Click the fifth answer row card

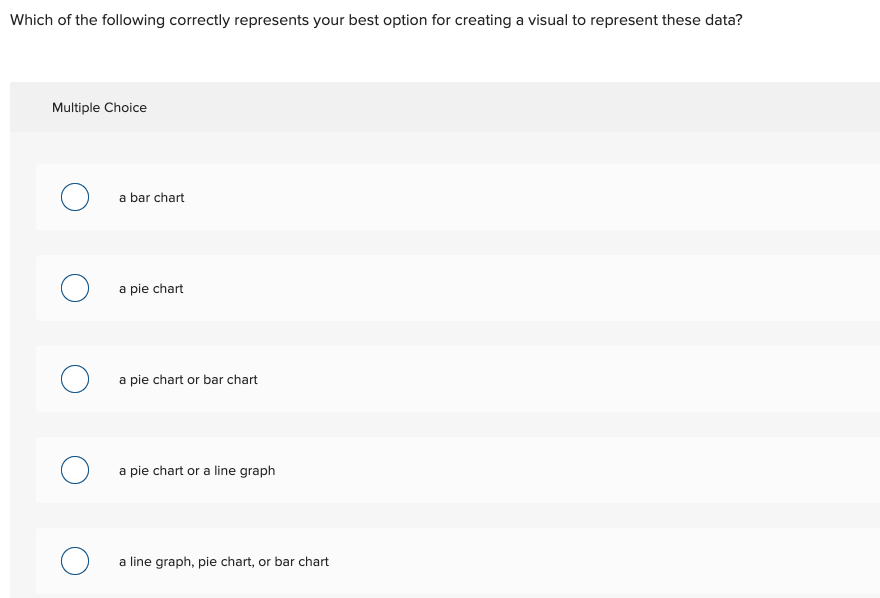[450, 561]
